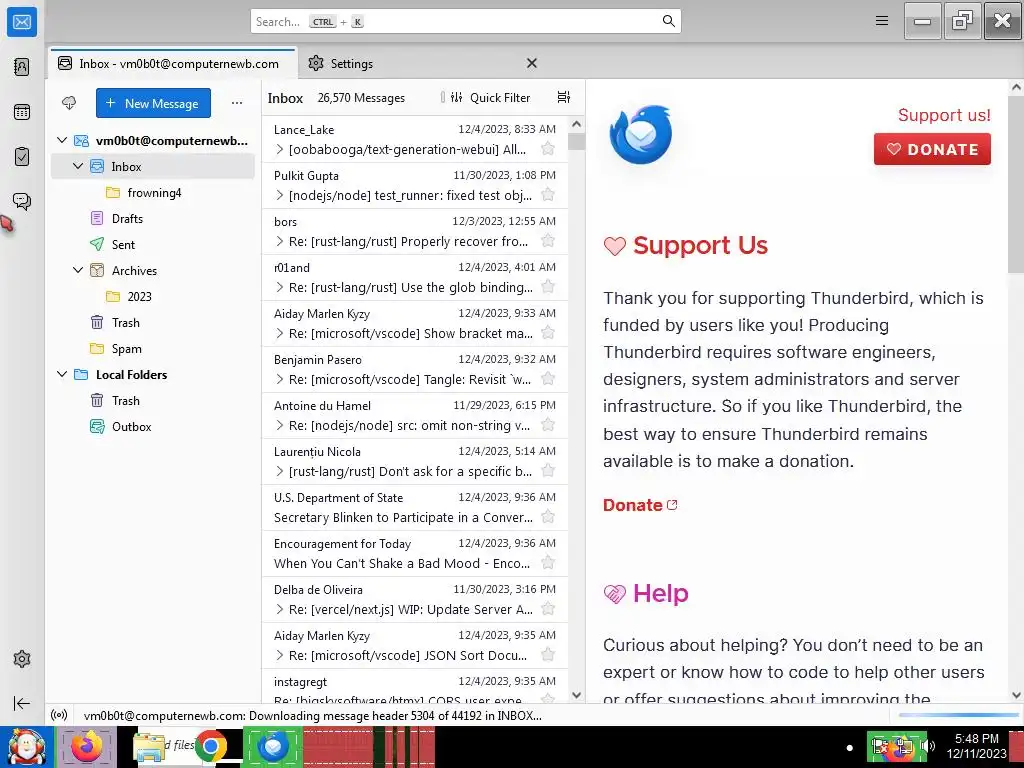1024x768 pixels.
Task: Open the Address Book space
Action: click(22, 67)
